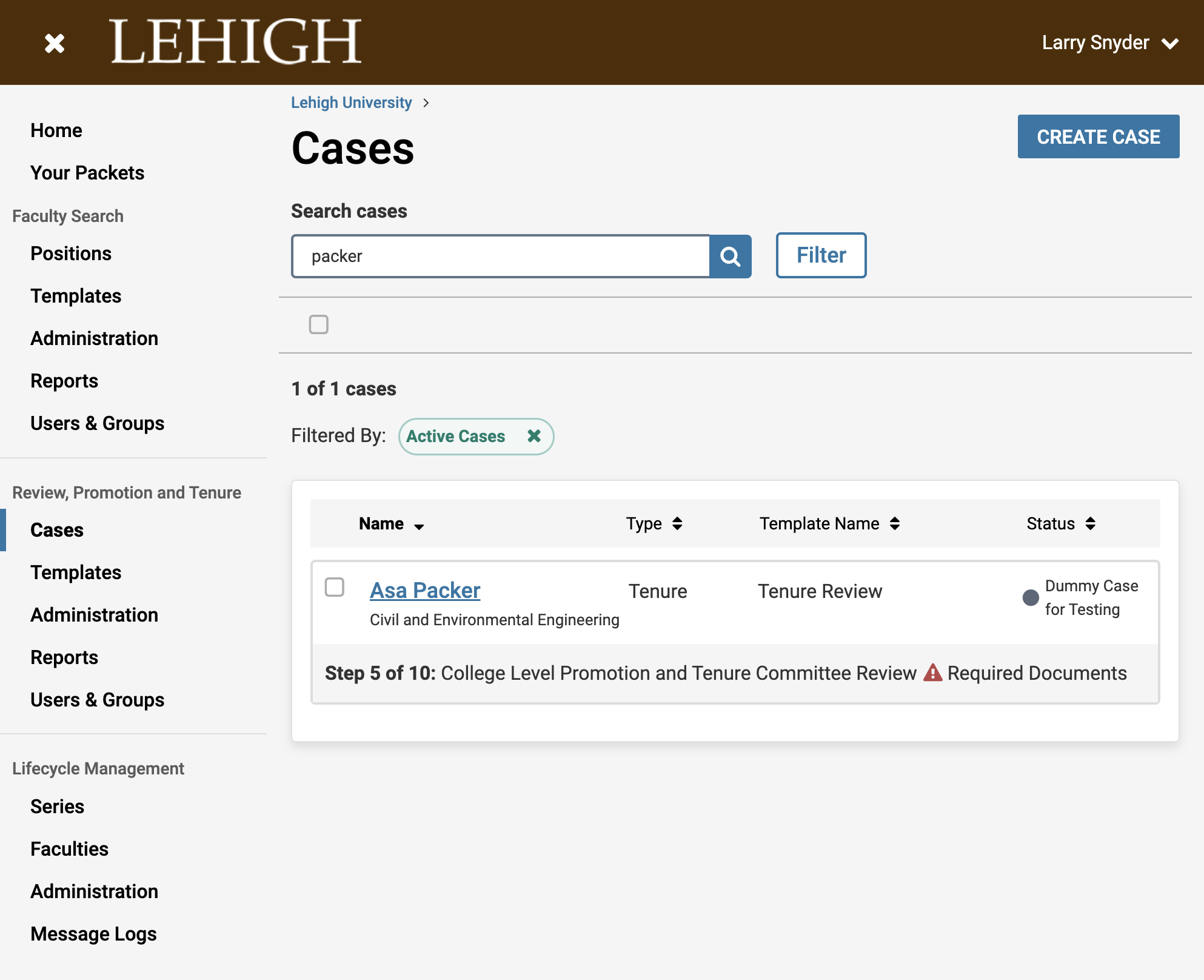1204x980 pixels.
Task: Open Templates under Faculty Search
Action: (76, 296)
